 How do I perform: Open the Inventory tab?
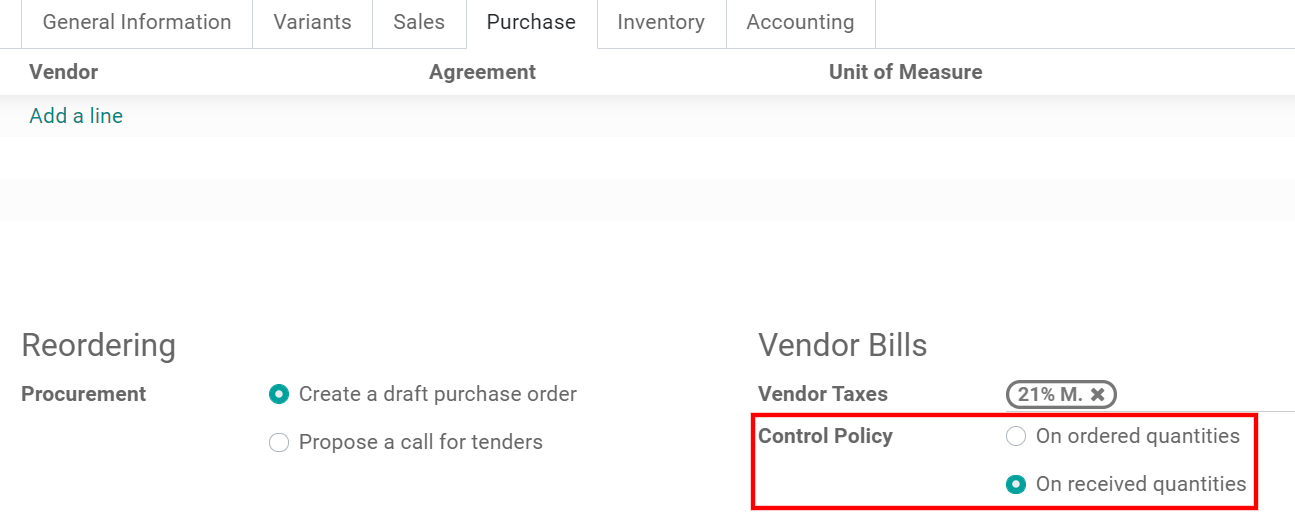click(661, 22)
